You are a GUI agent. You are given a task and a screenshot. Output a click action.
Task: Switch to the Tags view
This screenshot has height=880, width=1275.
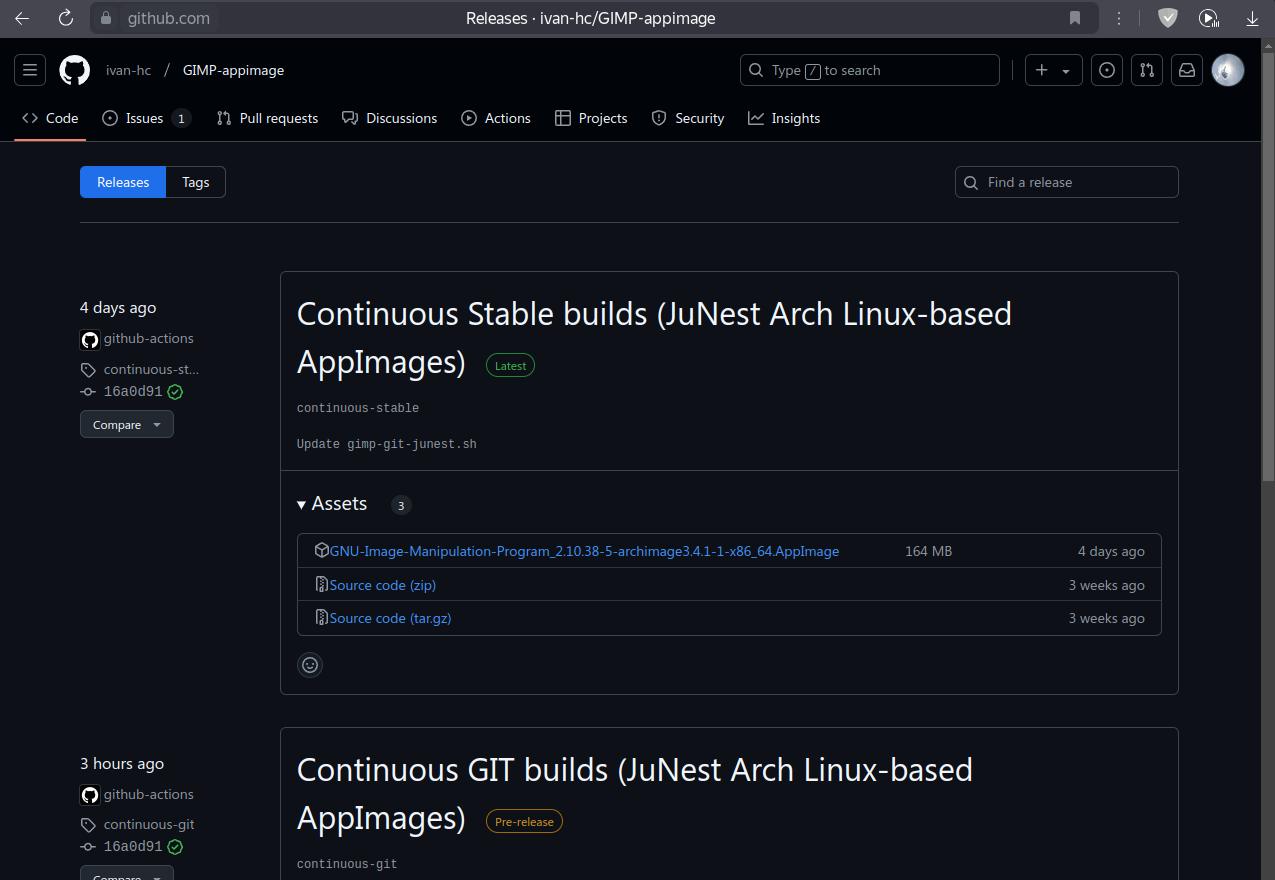click(195, 182)
